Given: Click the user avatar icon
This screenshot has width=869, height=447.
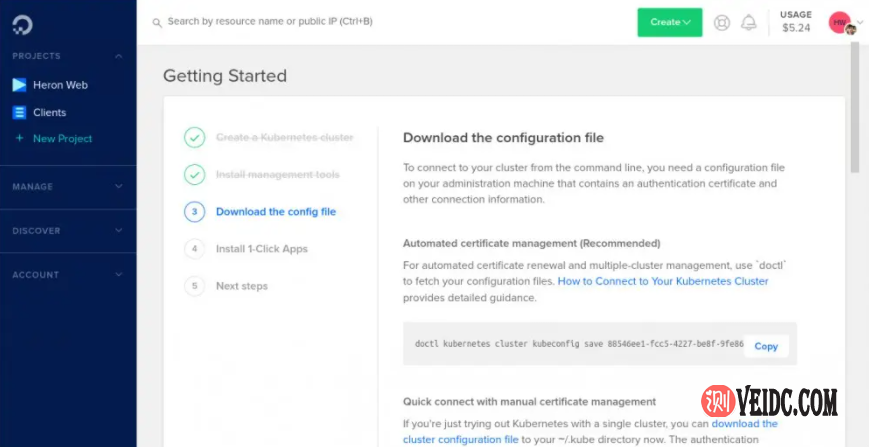Looking at the screenshot, I should (x=840, y=22).
